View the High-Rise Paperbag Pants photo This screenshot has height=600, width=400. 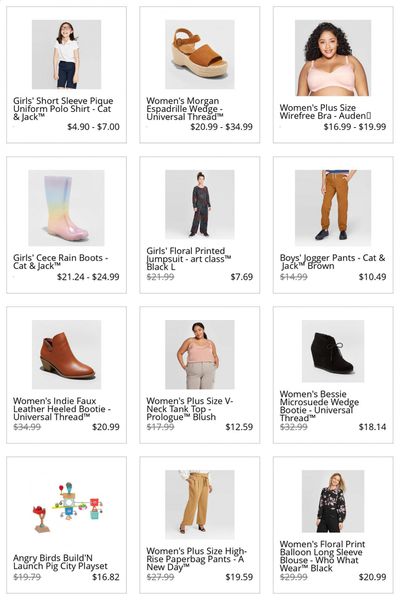(x=199, y=504)
